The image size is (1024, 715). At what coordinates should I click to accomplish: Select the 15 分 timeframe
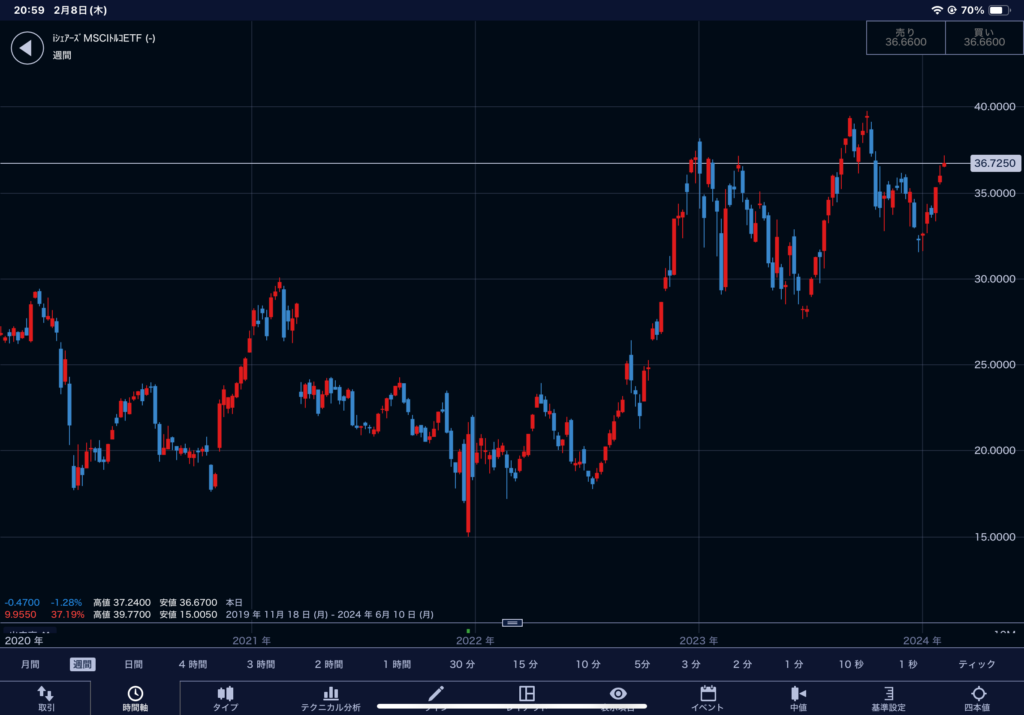coord(525,664)
